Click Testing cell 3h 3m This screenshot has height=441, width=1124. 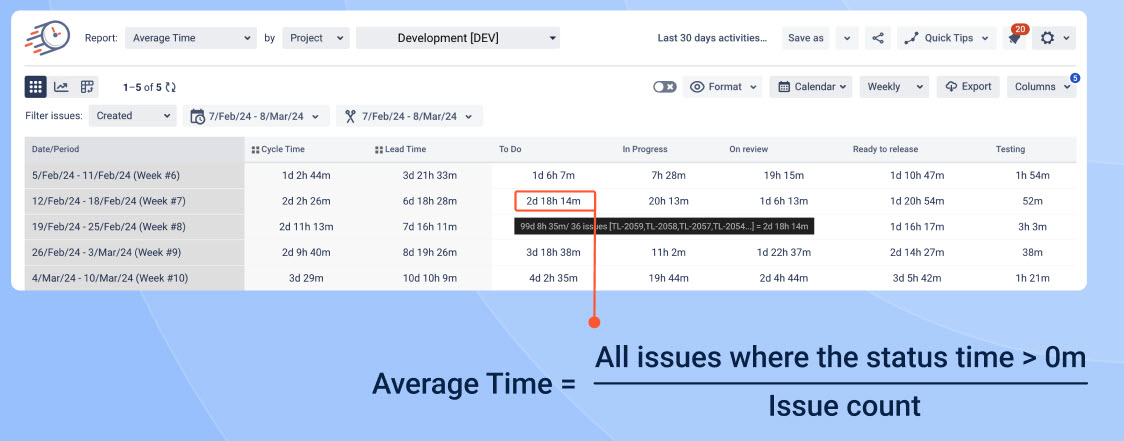tap(1033, 227)
